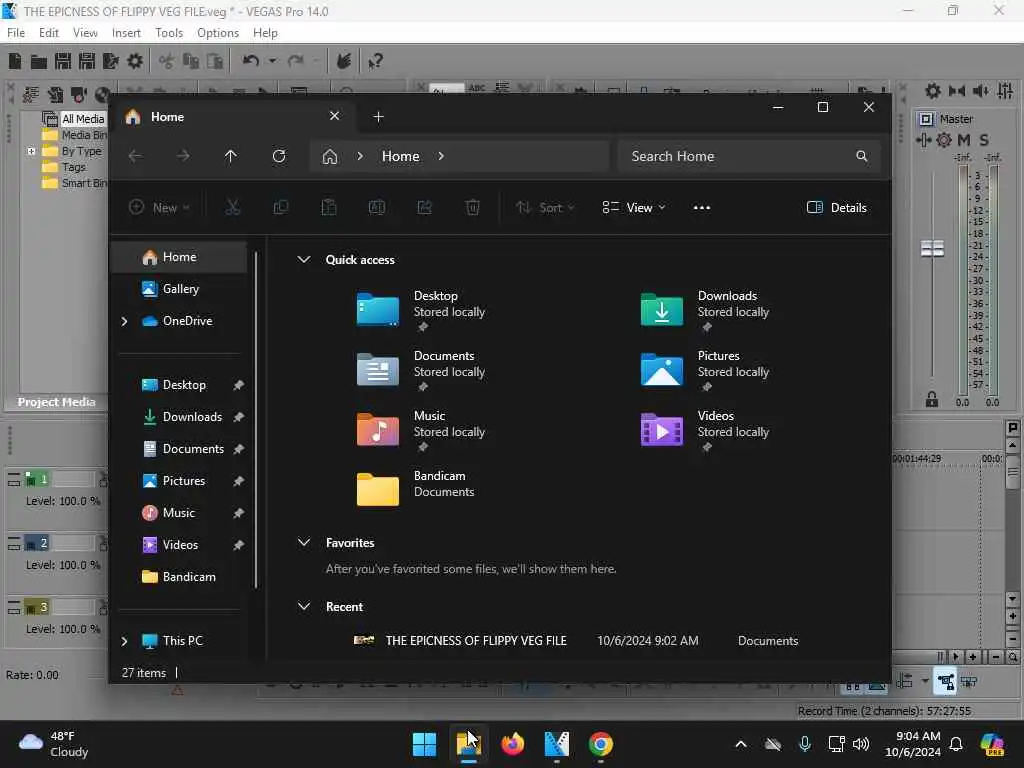This screenshot has height=768, width=1024.
Task: Go up one folder level in File Explorer
Action: tap(231, 156)
